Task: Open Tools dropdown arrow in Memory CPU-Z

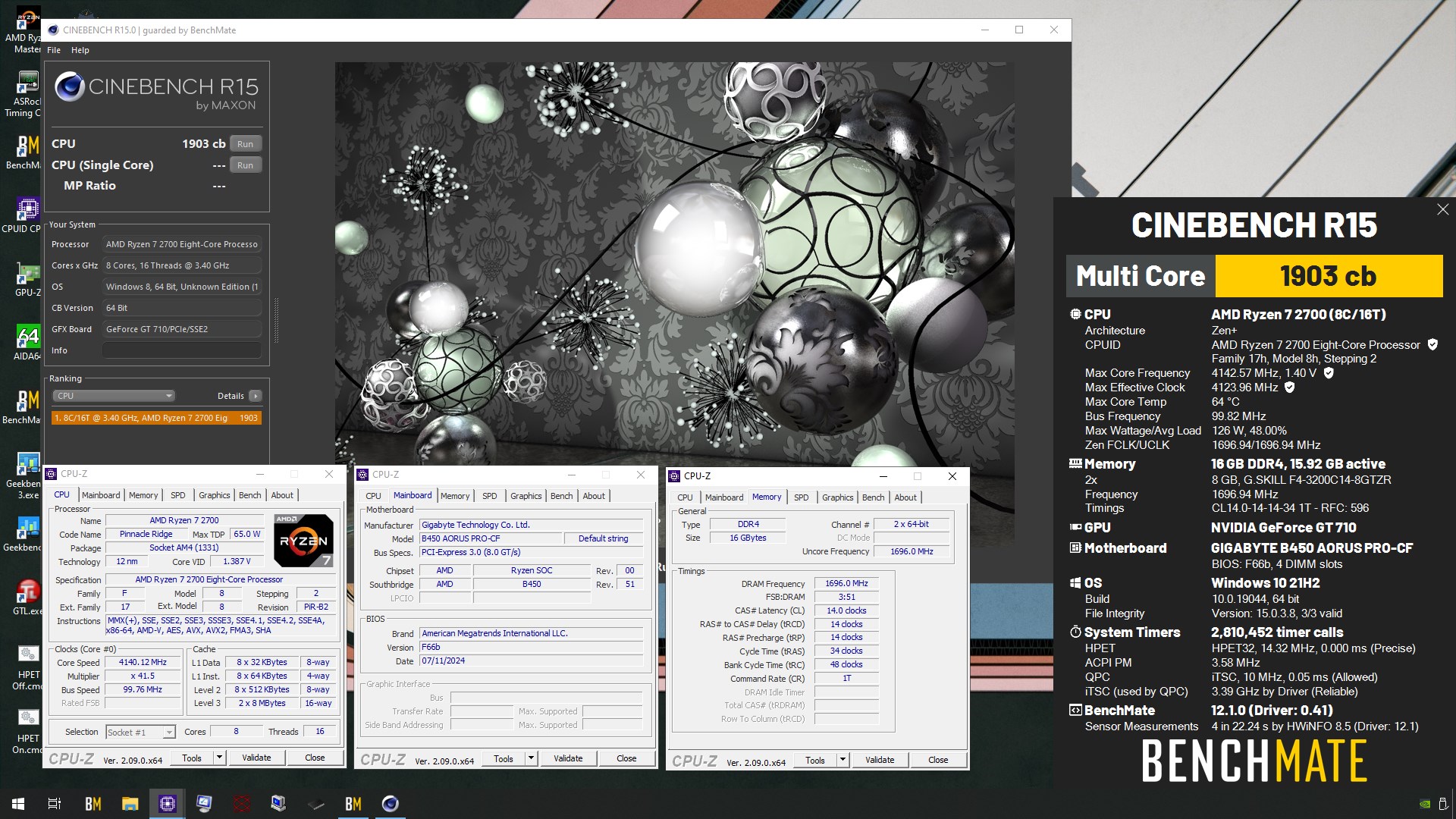Action: pos(843,760)
